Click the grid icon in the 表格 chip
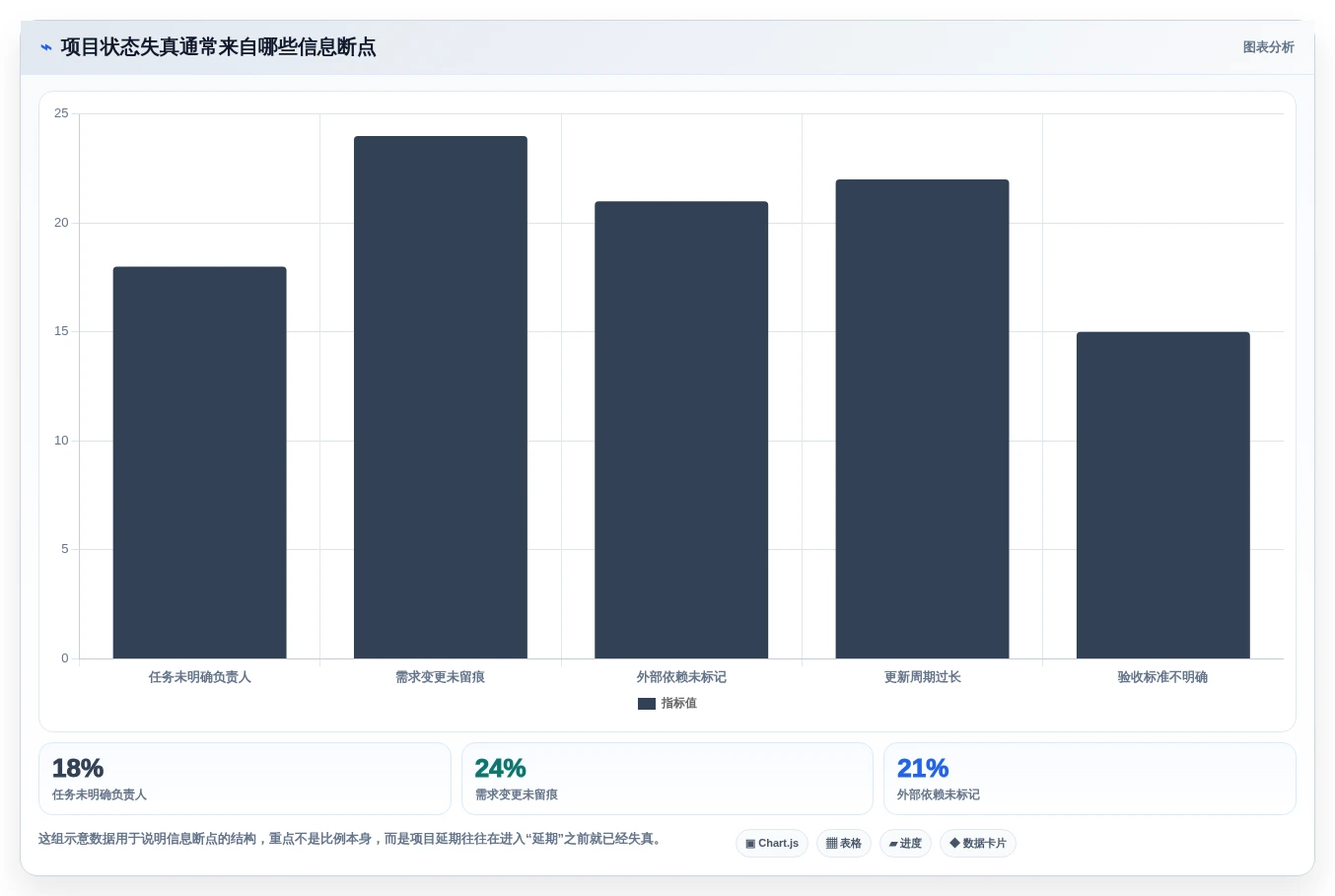 (x=831, y=844)
